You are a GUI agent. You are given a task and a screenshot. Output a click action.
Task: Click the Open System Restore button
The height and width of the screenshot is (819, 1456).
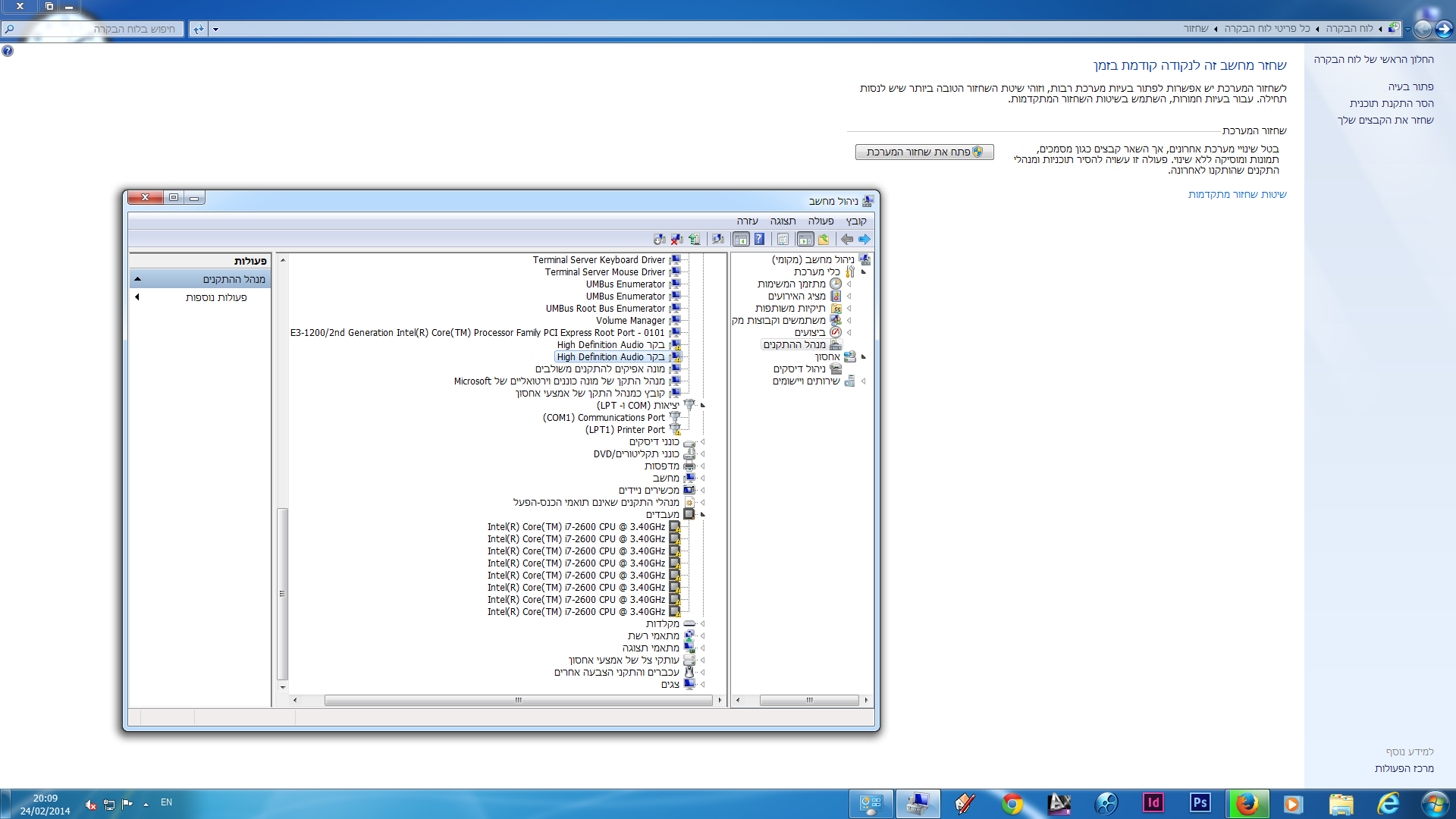point(924,152)
